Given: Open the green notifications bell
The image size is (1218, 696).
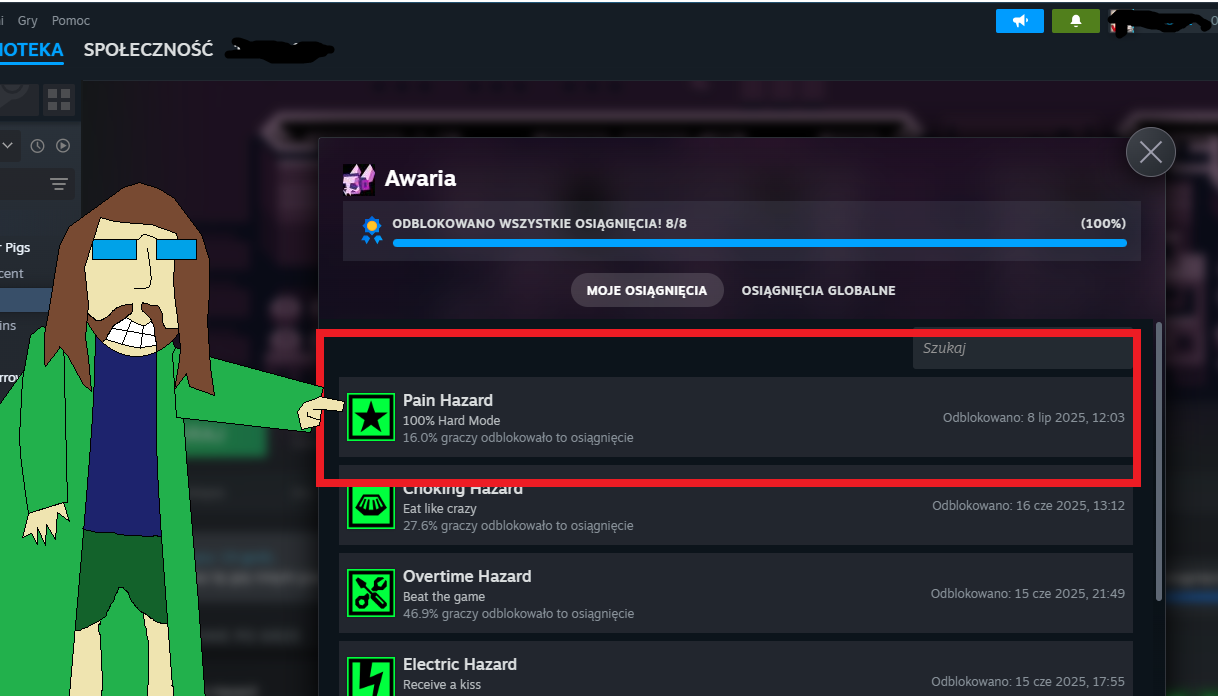Looking at the screenshot, I should (1076, 20).
